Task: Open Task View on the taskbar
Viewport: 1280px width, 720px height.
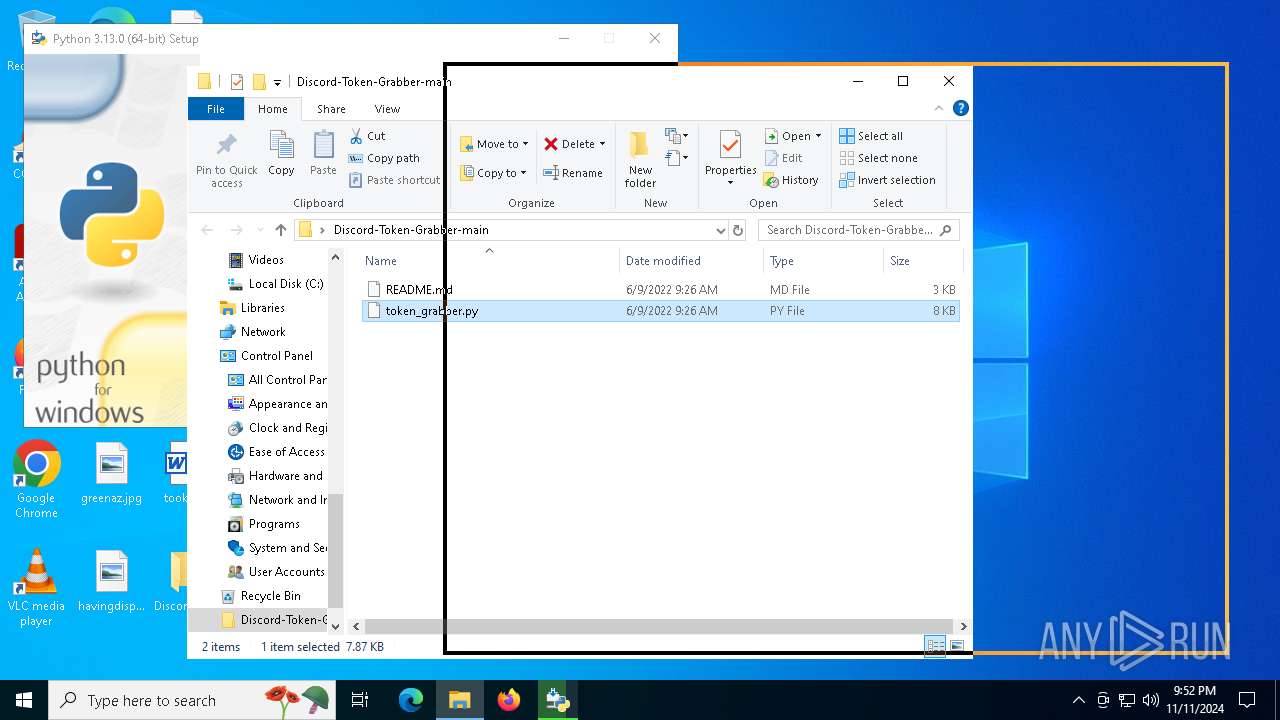Action: (x=360, y=700)
